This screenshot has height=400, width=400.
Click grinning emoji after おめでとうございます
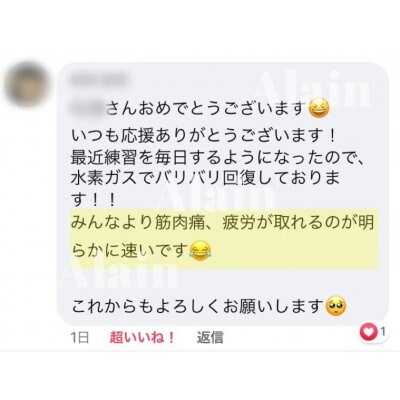click(319, 109)
